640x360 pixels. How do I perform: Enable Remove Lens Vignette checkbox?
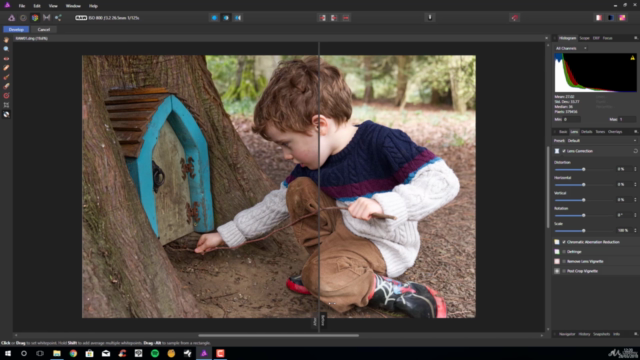tap(564, 262)
